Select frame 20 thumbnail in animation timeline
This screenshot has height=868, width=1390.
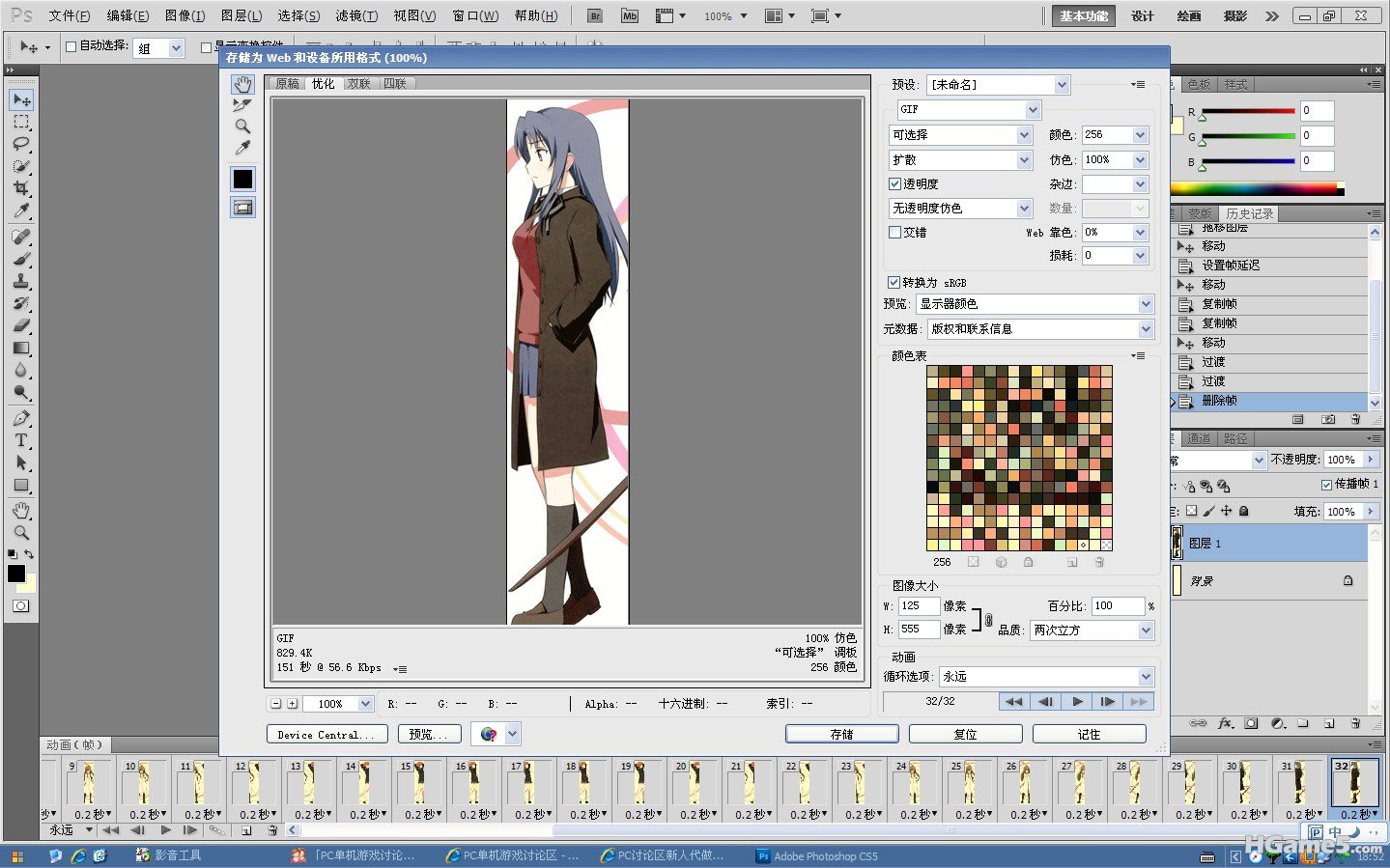(x=694, y=782)
